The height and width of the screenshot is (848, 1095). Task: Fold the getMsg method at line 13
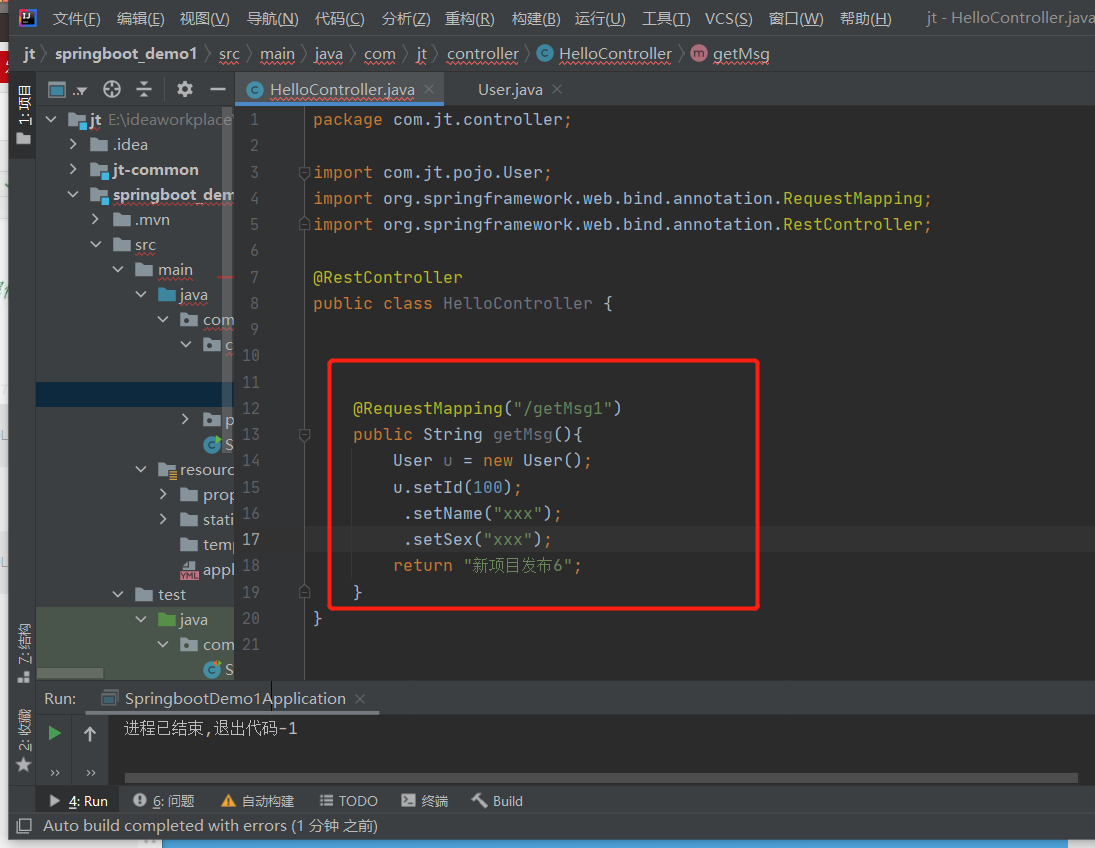point(304,435)
